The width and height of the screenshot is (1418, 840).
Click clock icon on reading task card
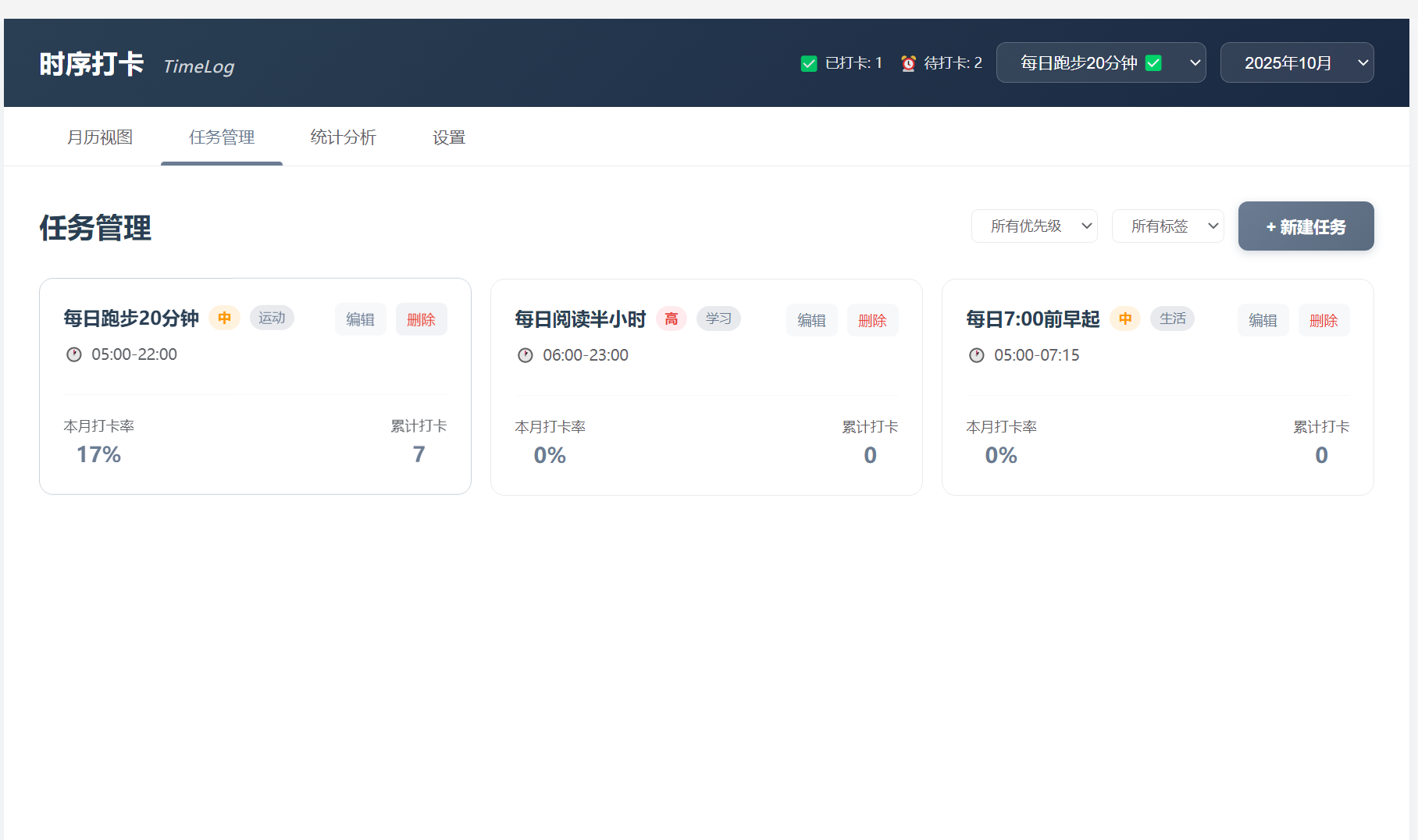526,355
